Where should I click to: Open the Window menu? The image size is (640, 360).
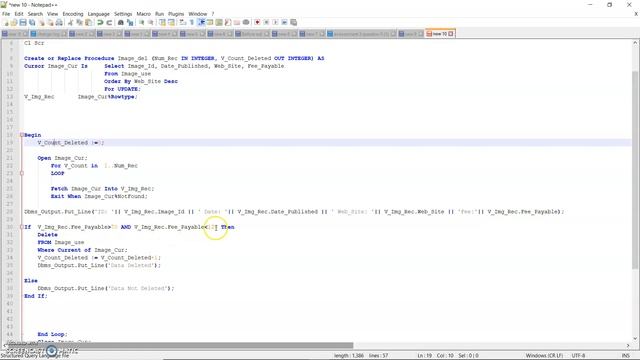click(x=198, y=14)
